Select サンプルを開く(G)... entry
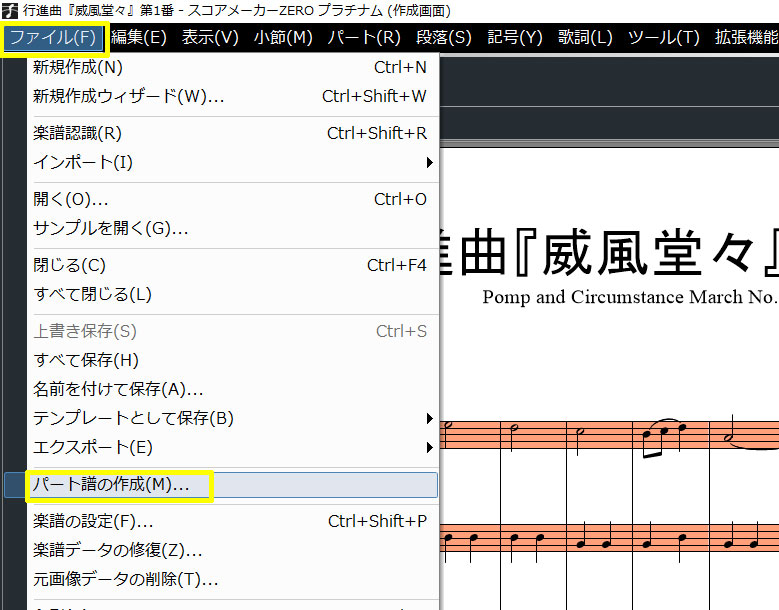 (x=233, y=229)
